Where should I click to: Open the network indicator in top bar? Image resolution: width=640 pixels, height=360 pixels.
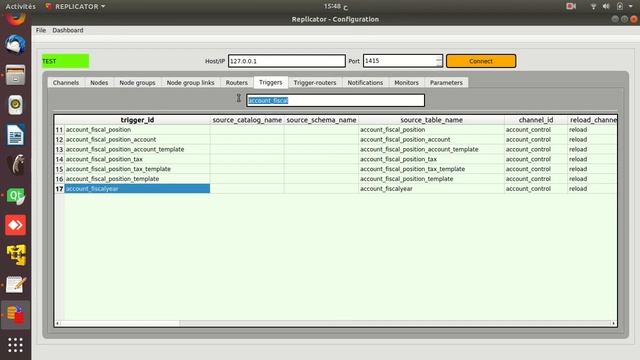593,6
